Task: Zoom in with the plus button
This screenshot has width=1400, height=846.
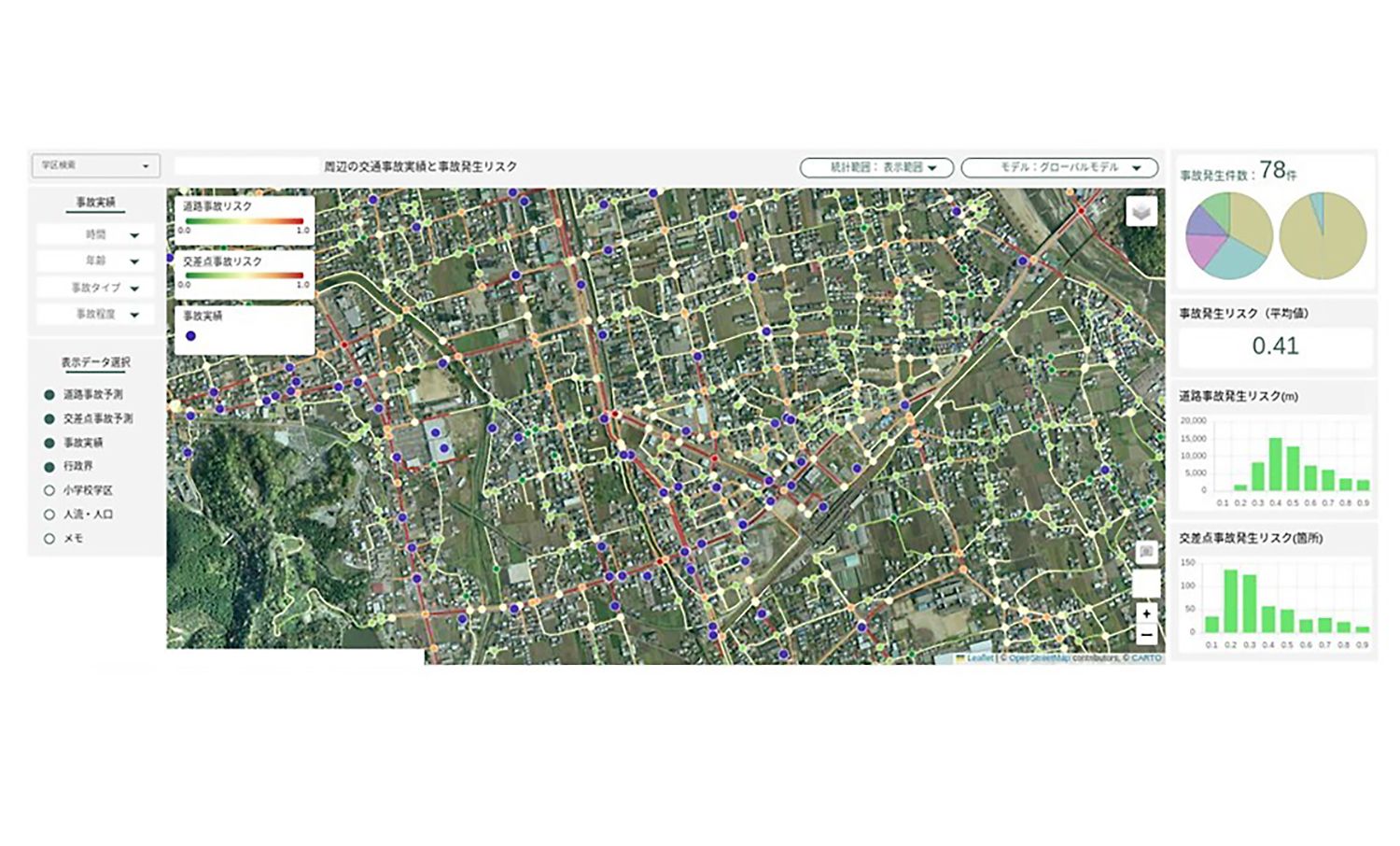Action: tap(1146, 613)
